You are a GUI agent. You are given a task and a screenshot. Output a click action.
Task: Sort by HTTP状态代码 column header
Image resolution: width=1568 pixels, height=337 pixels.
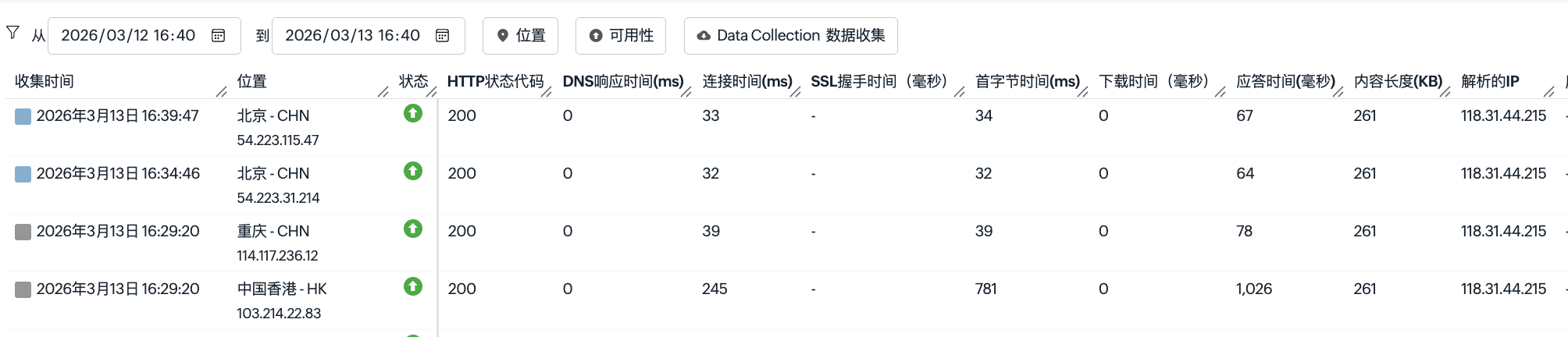(495, 82)
